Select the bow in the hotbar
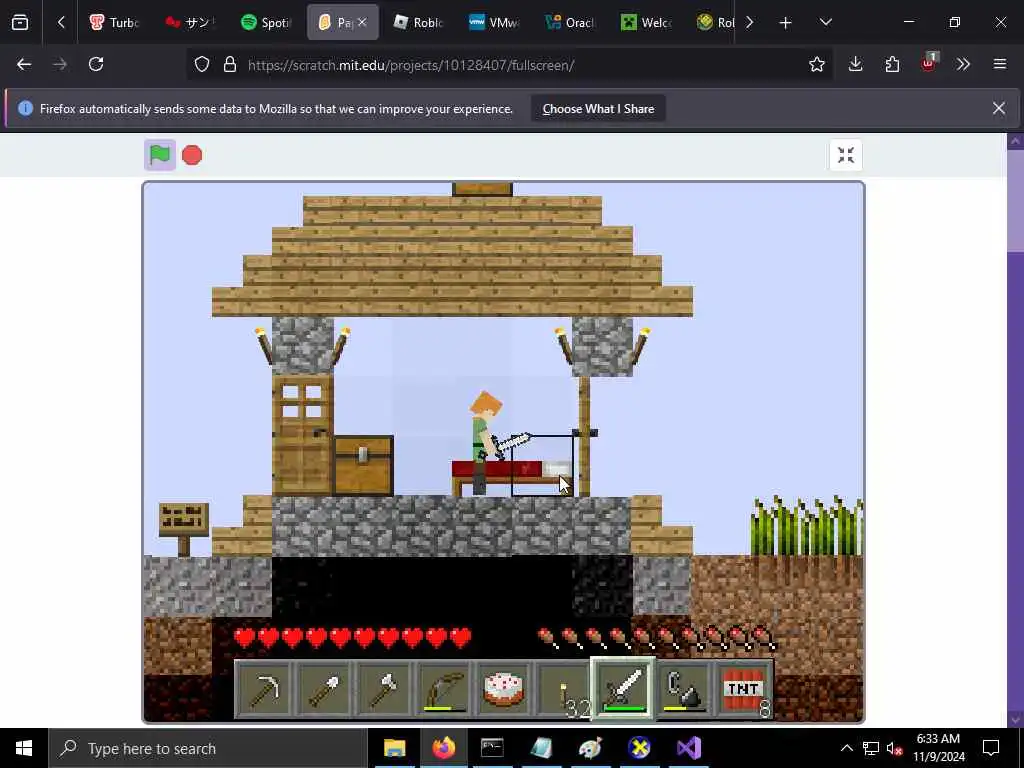1024x768 pixels. coord(443,689)
